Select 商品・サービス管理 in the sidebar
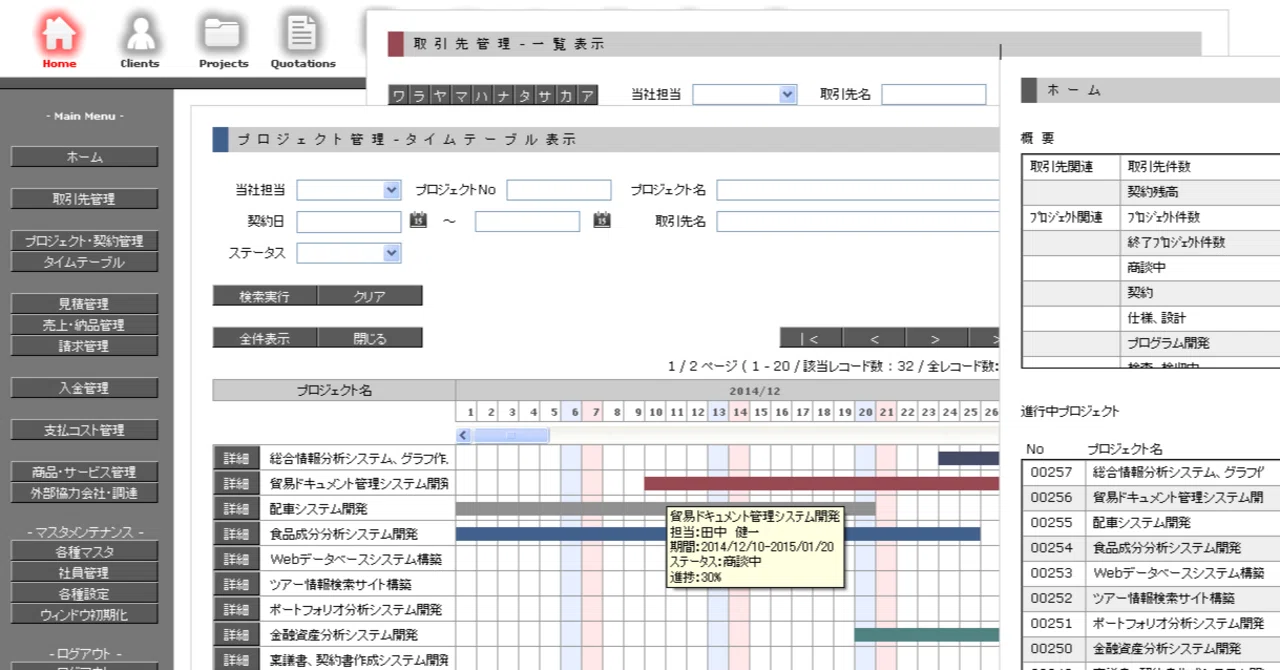The width and height of the screenshot is (1280, 670). coord(85,472)
